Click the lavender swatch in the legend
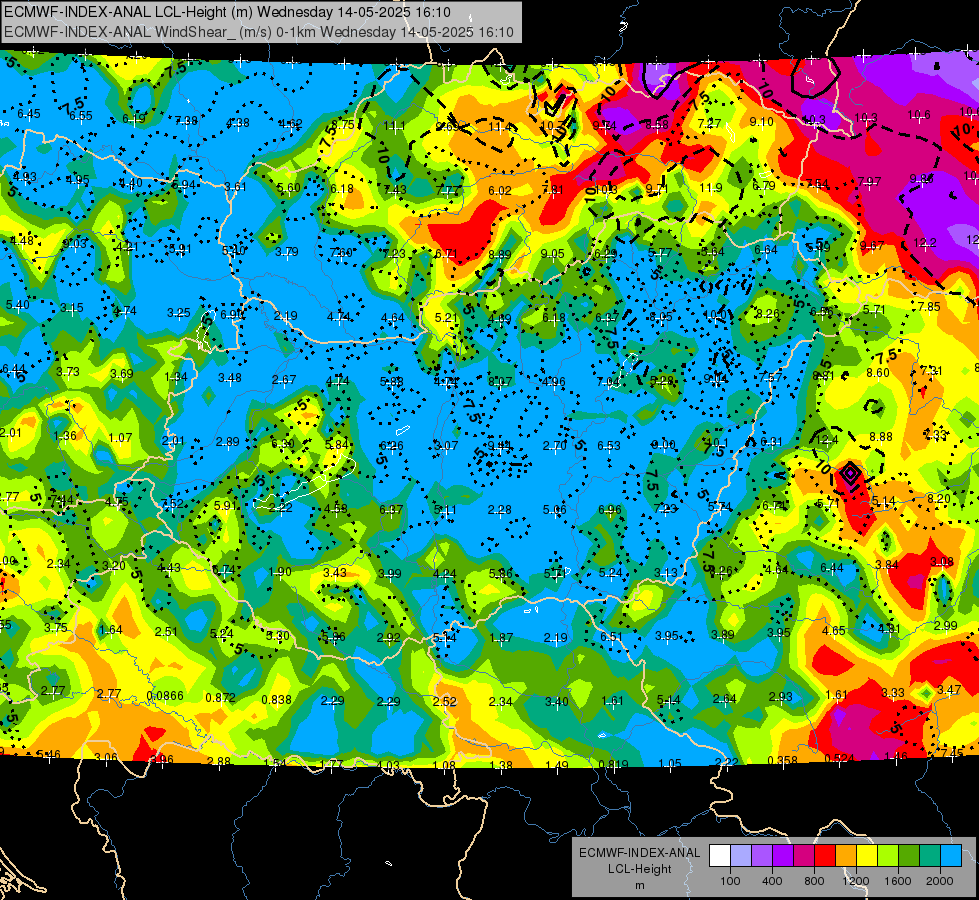 [740, 856]
